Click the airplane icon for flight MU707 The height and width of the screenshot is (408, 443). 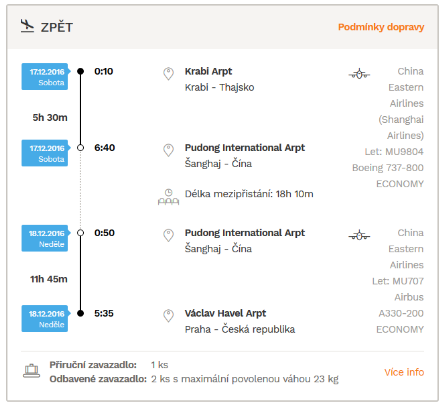[359, 235]
